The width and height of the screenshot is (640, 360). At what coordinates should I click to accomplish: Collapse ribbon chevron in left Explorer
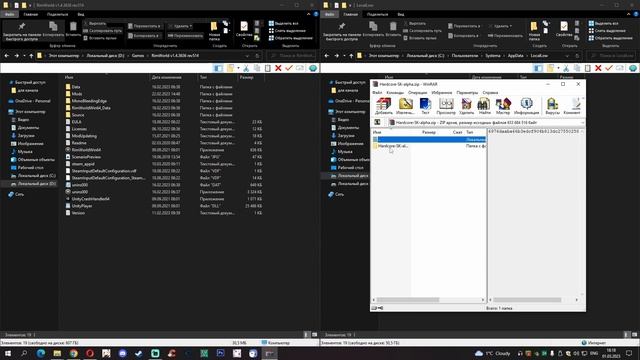point(309,14)
